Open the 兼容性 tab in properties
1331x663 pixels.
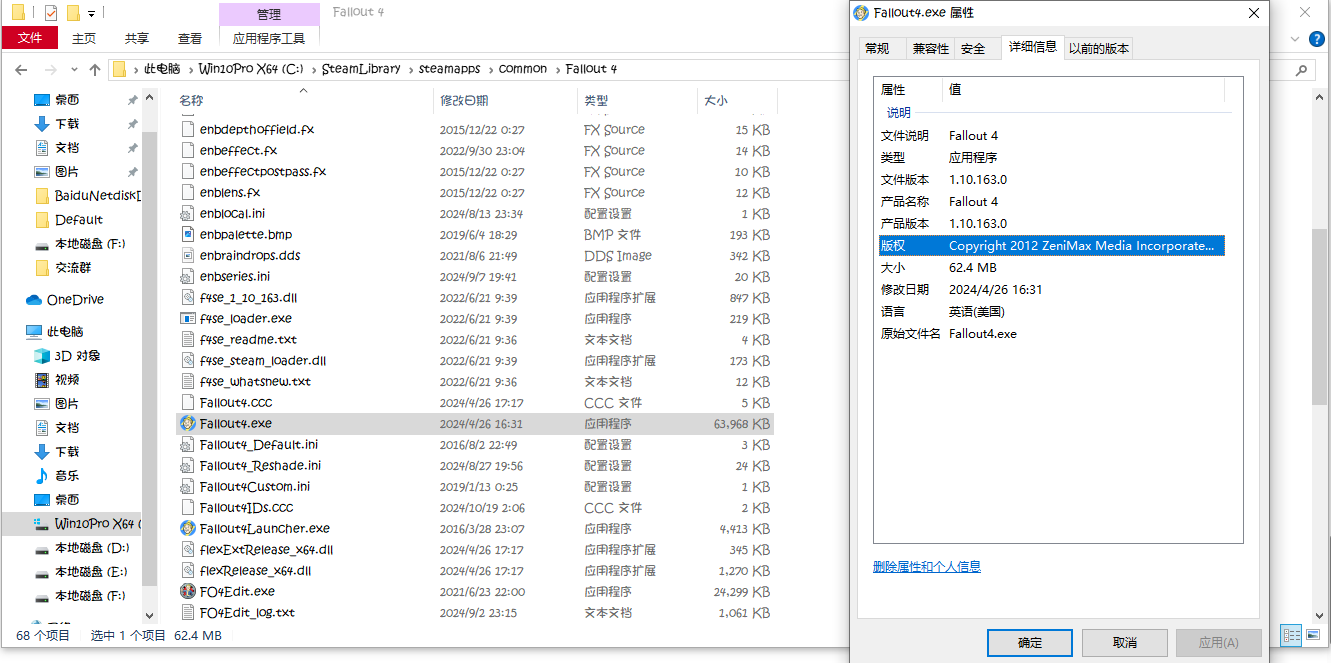930,48
